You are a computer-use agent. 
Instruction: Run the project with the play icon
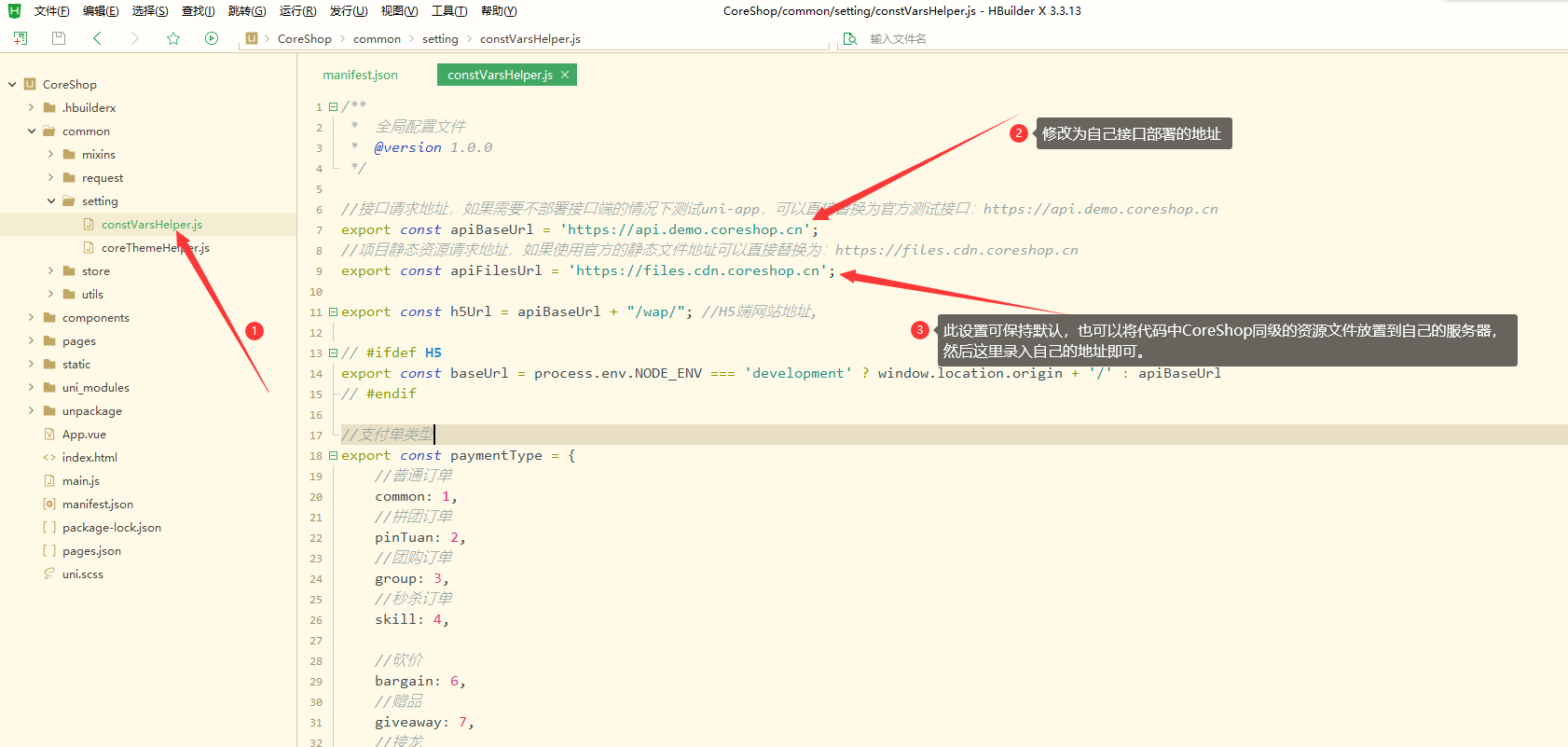pyautogui.click(x=212, y=38)
